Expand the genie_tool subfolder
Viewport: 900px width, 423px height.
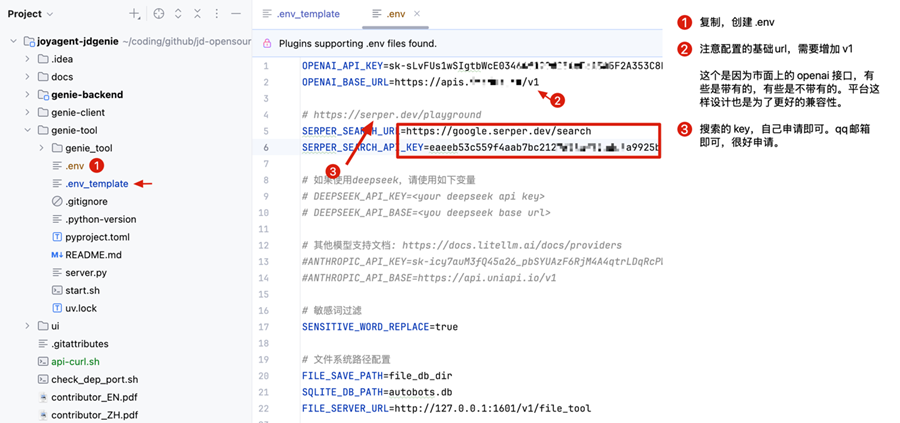[x=41, y=148]
